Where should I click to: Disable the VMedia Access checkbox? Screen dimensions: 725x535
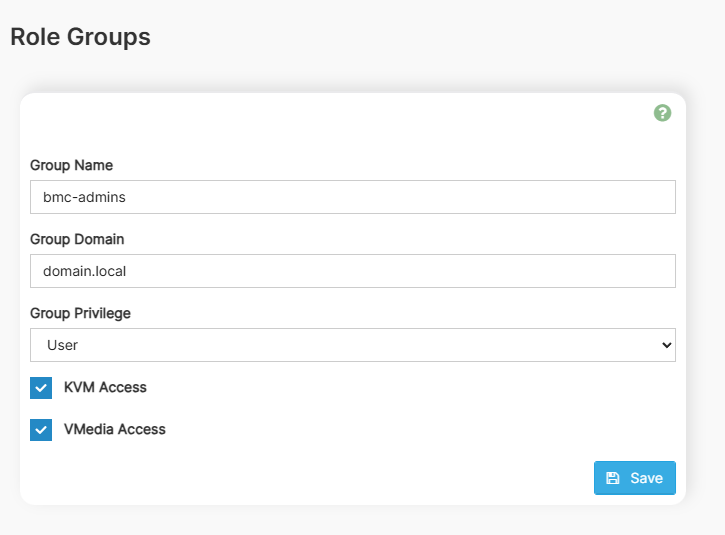click(x=41, y=430)
